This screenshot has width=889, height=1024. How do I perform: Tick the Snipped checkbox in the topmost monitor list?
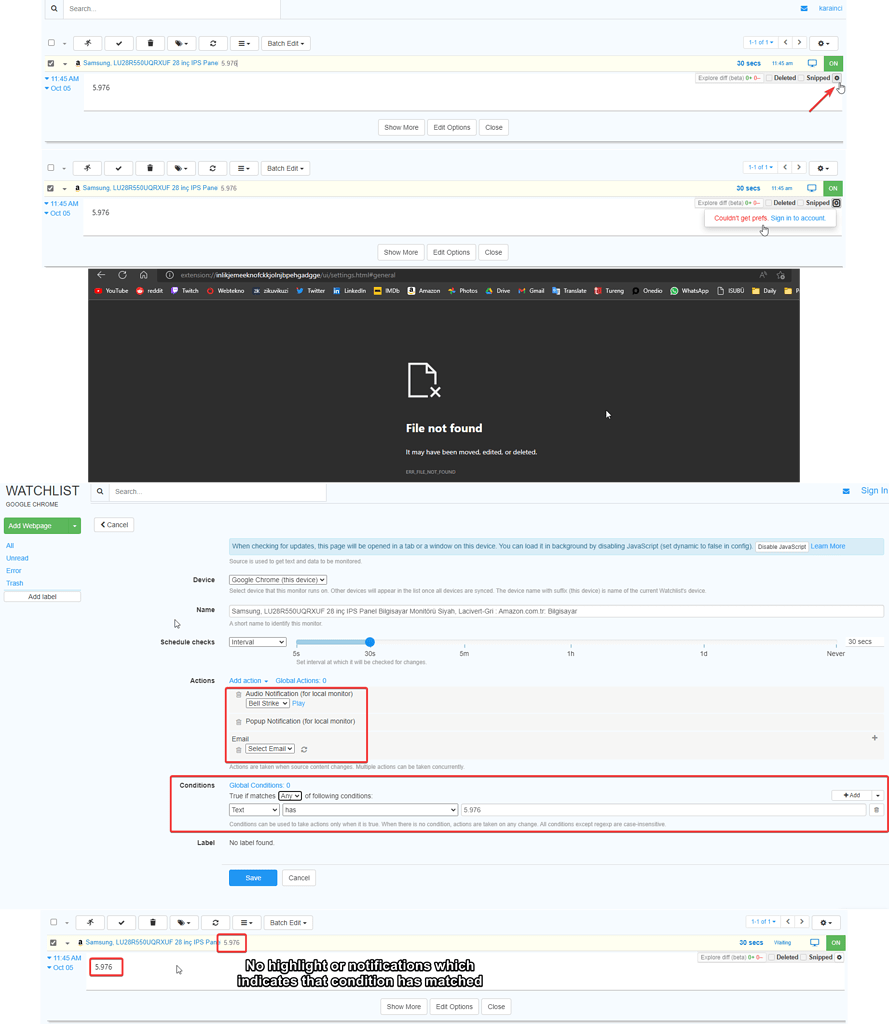pyautogui.click(x=801, y=78)
